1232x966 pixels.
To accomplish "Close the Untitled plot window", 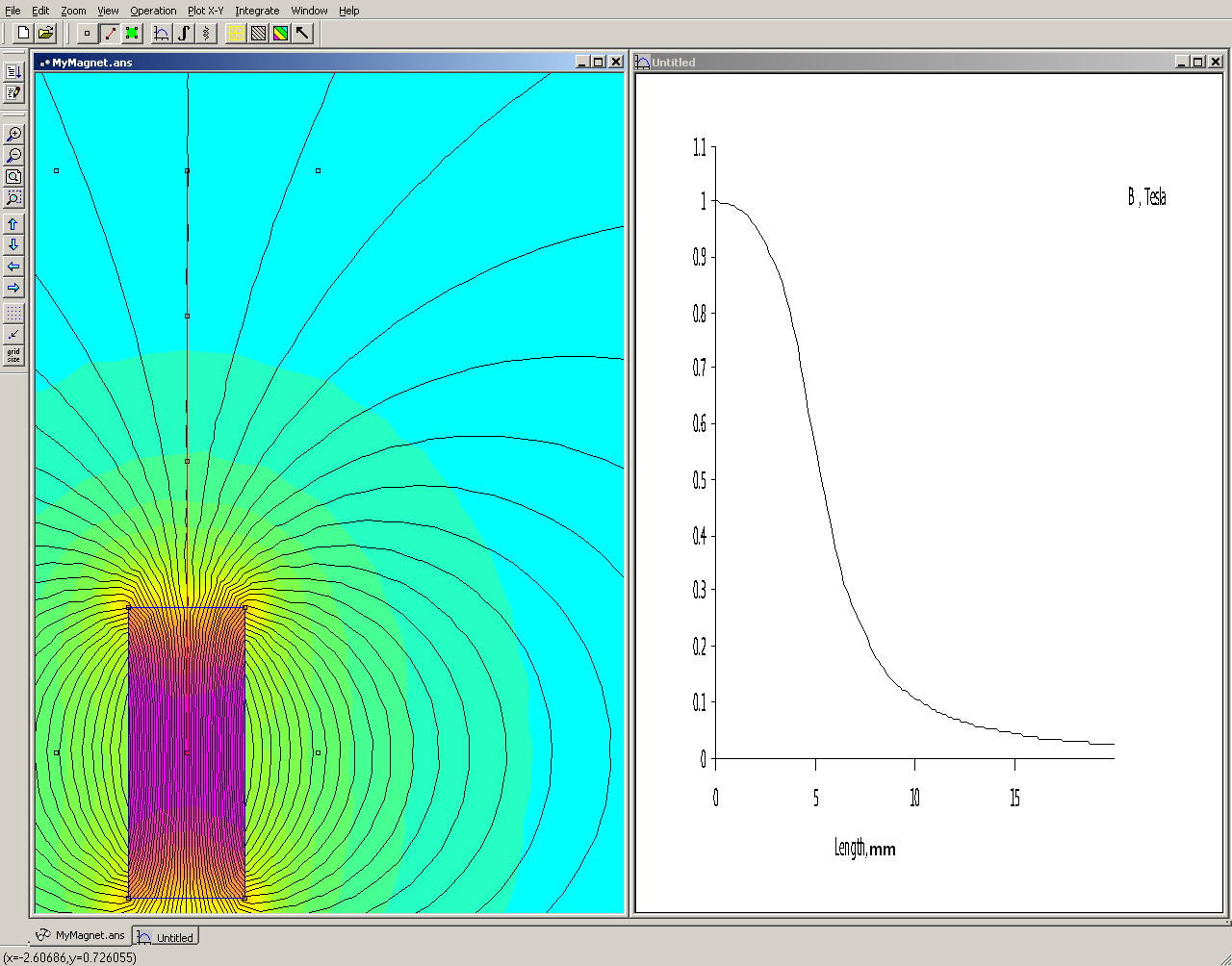I will tap(1216, 62).
